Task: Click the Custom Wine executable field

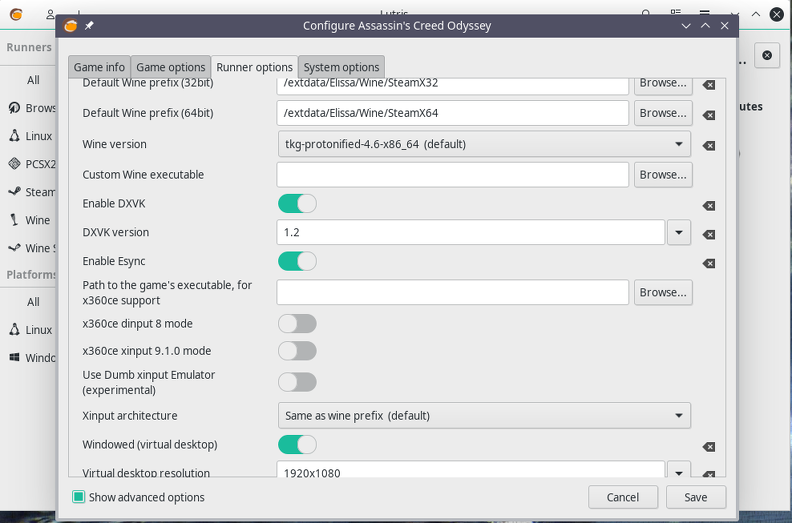Action: [453, 175]
